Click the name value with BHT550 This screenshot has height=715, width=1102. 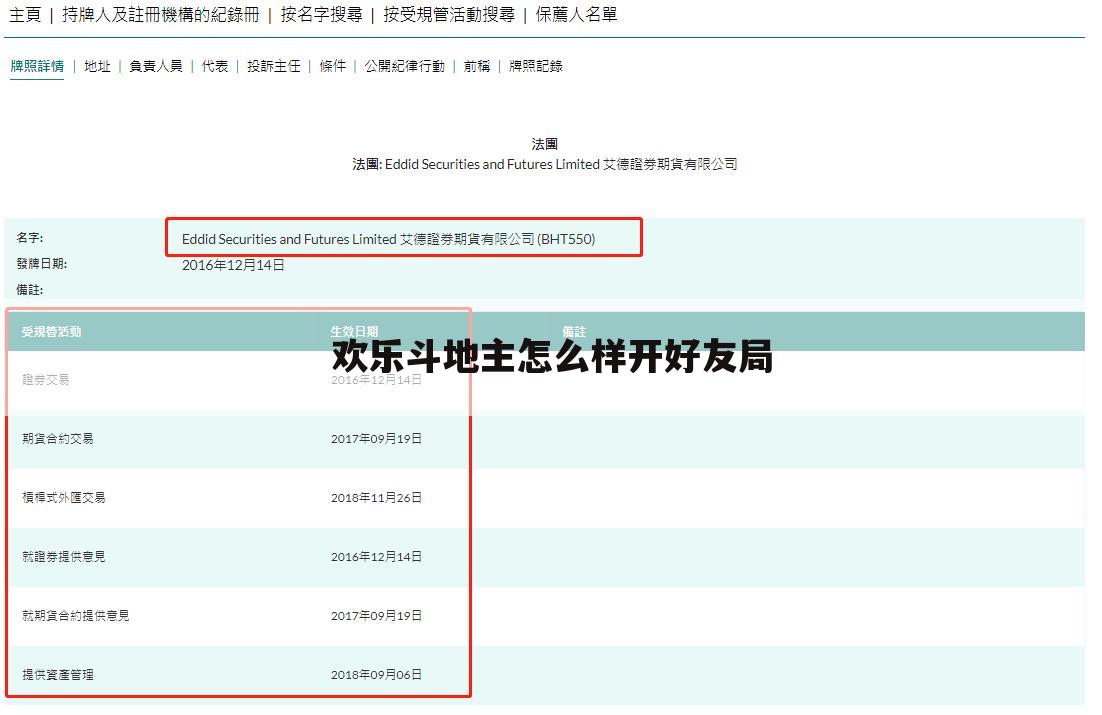pyautogui.click(x=389, y=239)
